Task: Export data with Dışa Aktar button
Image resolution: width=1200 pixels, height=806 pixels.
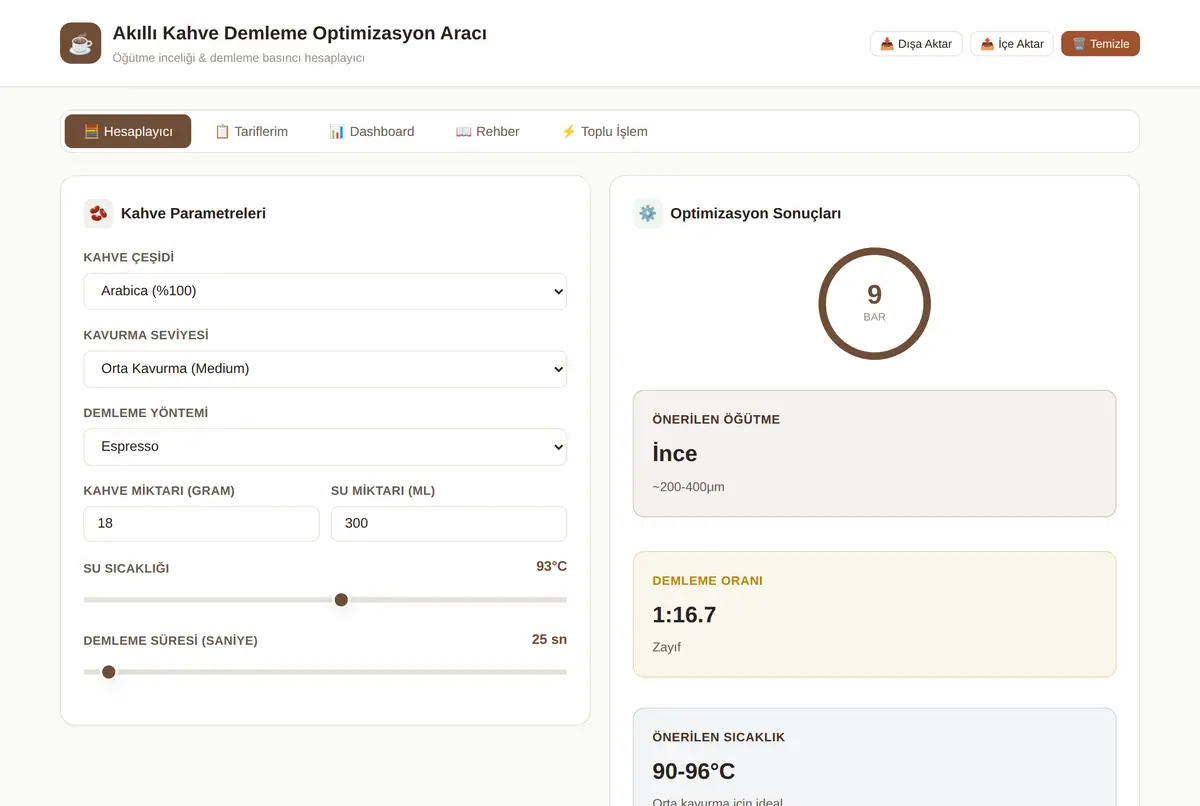Action: tap(917, 43)
